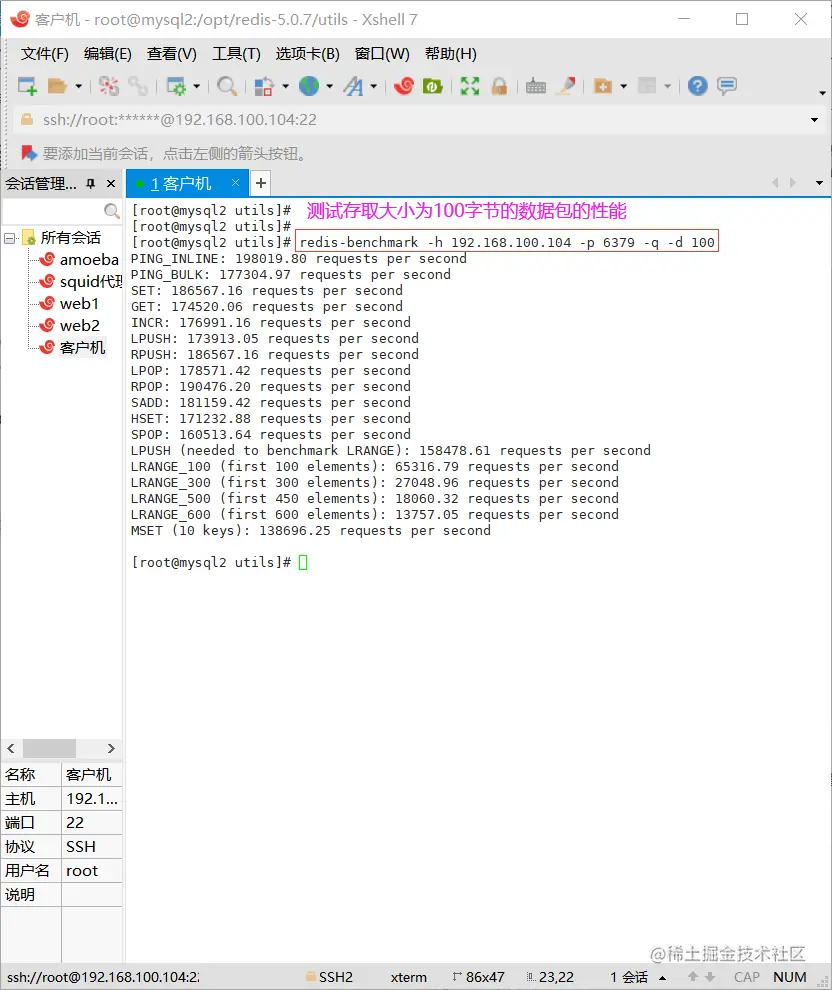Screen dimensions: 832x990
Task: Click the 用户名 value root cell
Action: point(92,871)
